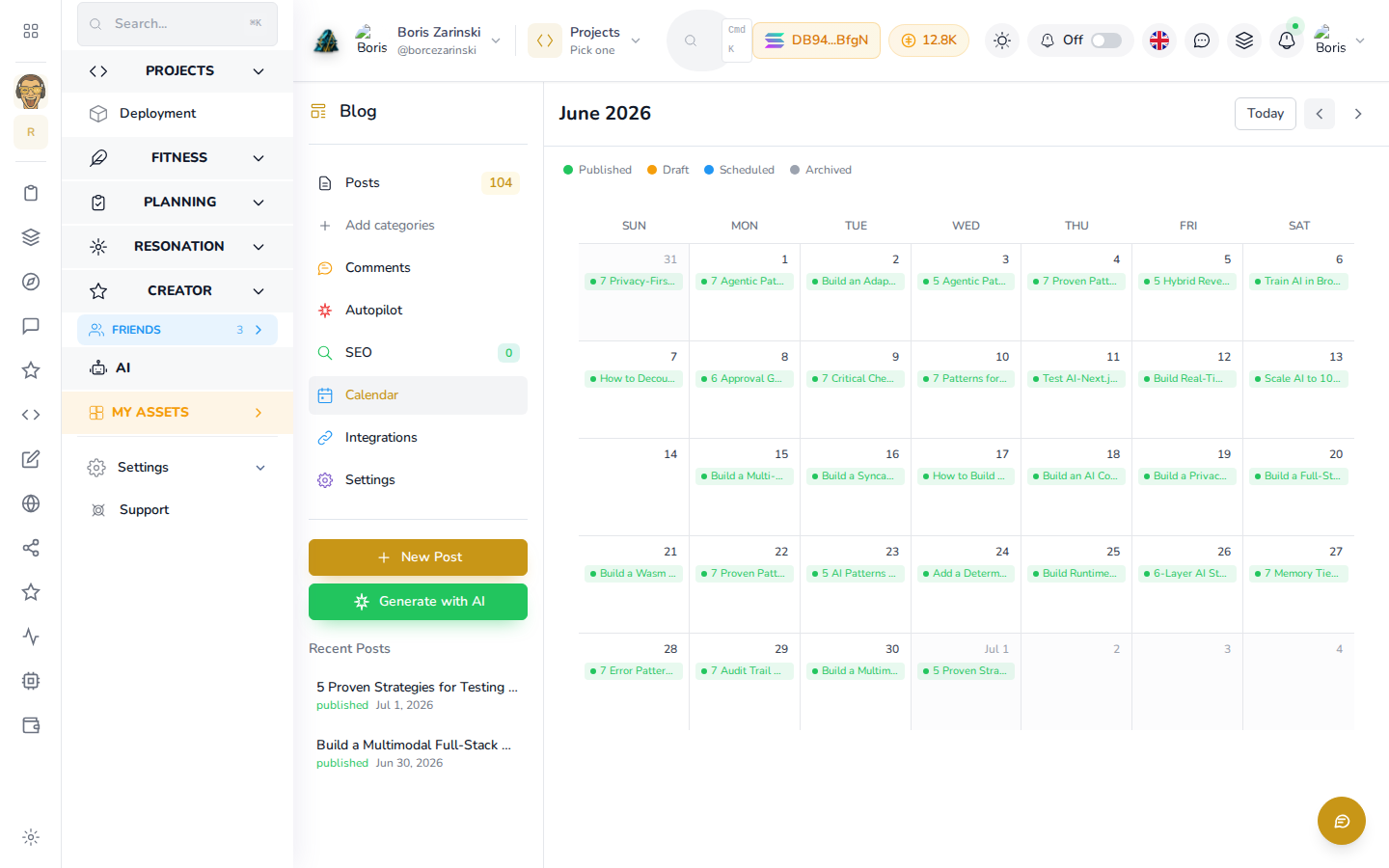Viewport: 1389px width, 868px height.
Task: Open the pencil edit icon in the left rail
Action: coord(31,459)
